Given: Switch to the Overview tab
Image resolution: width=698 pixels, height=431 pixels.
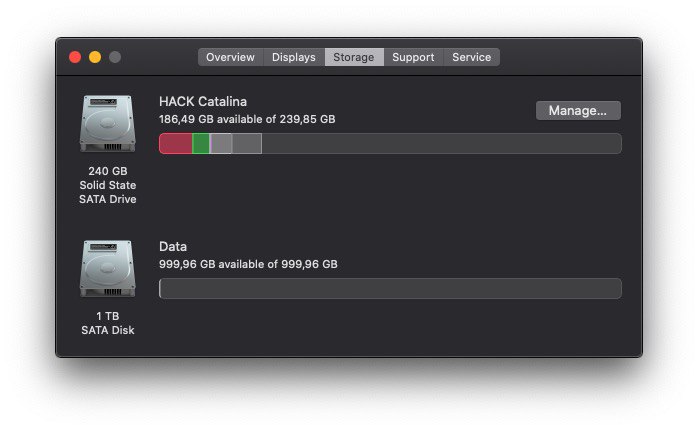Looking at the screenshot, I should pyautogui.click(x=230, y=57).
